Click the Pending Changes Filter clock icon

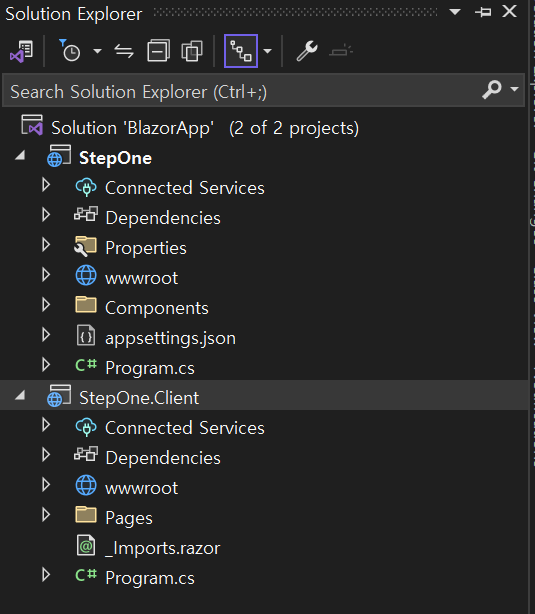70,51
